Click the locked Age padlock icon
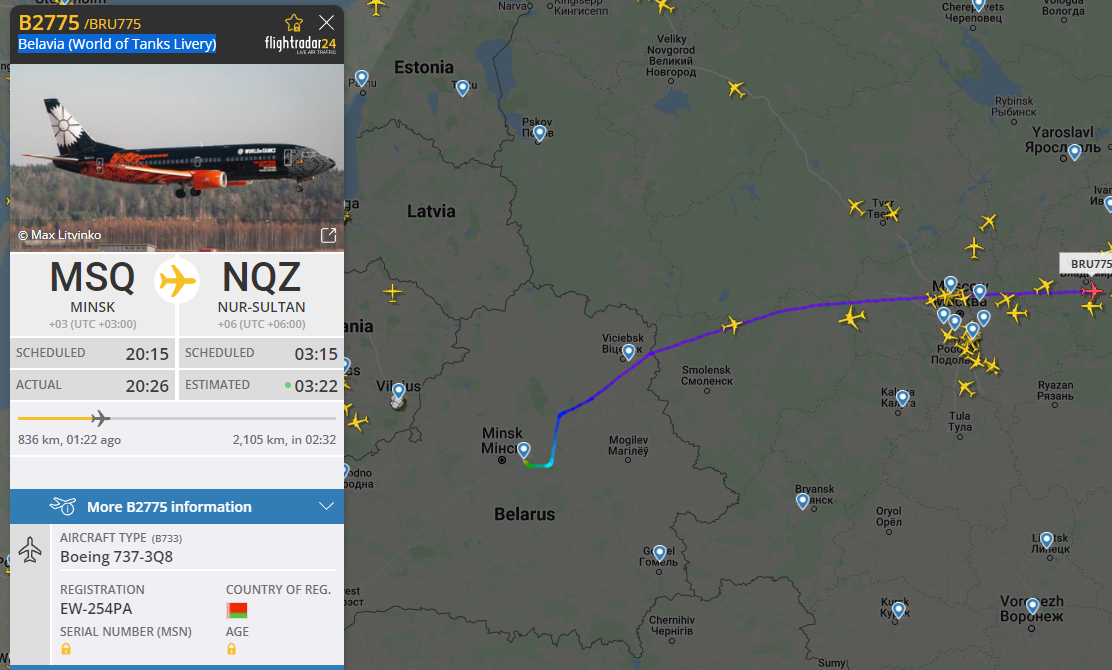Image resolution: width=1112 pixels, height=670 pixels. 231,649
